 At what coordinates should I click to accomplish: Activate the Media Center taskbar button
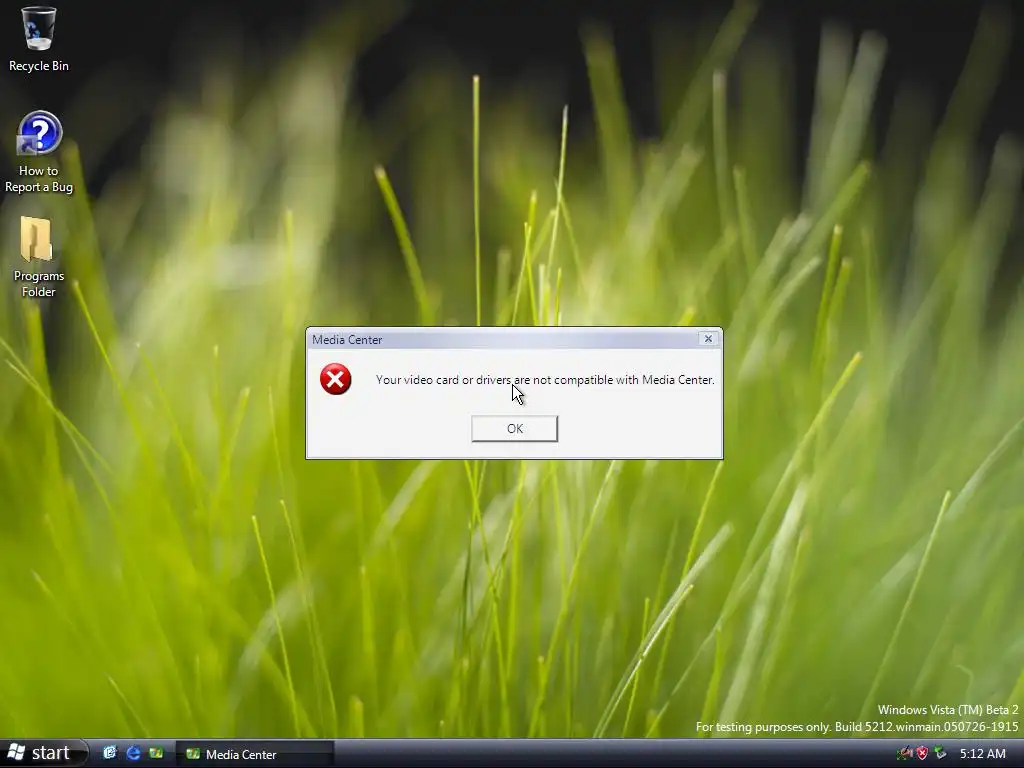[x=255, y=754]
